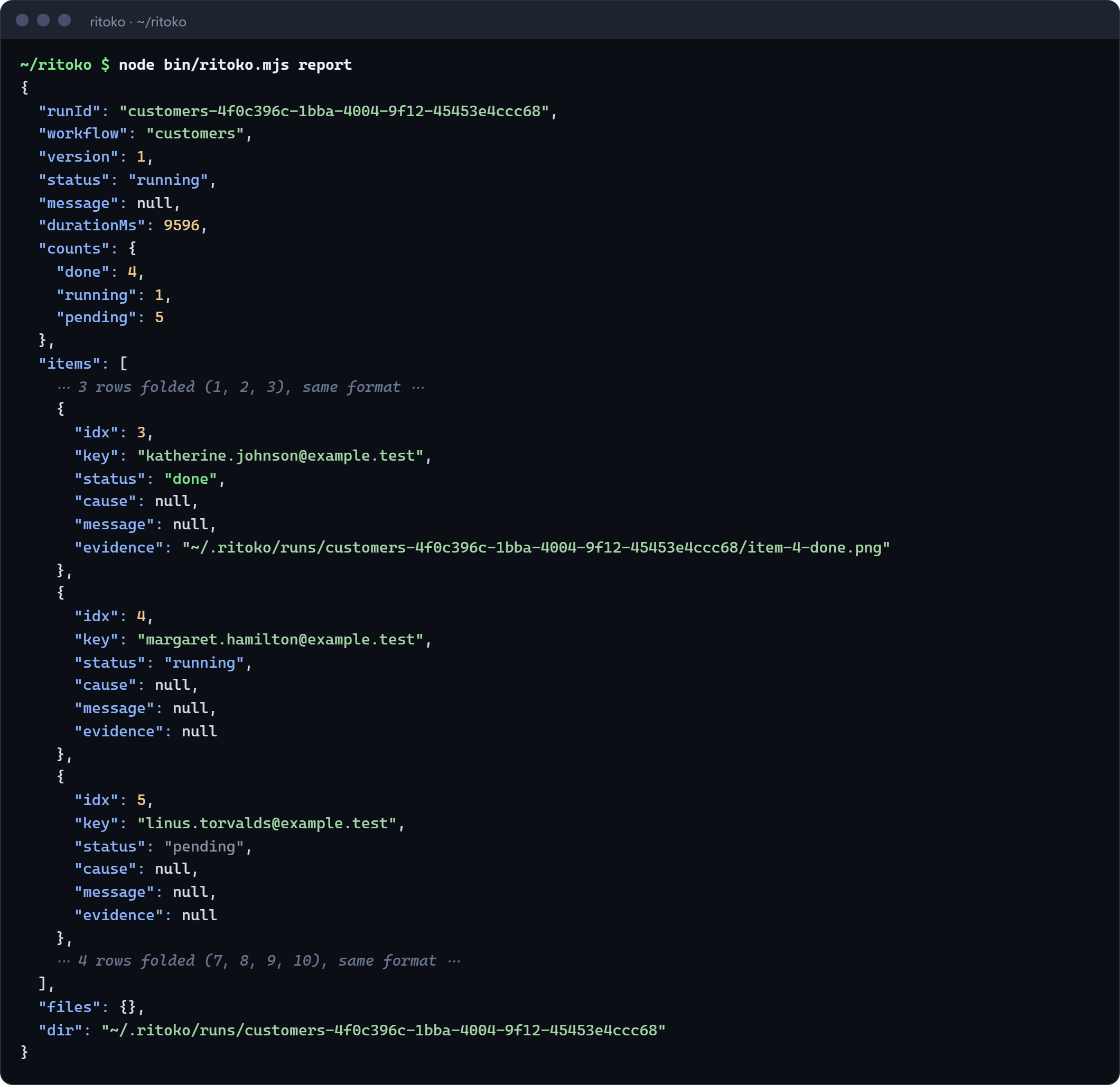Click the "items": [ line
Viewport: 1120px width, 1085px height.
(x=83, y=363)
